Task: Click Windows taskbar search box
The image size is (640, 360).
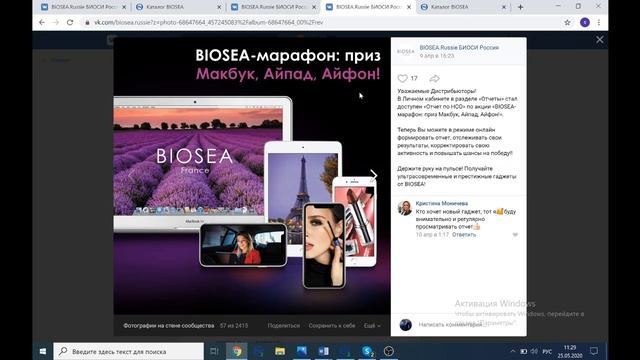Action: point(129,351)
